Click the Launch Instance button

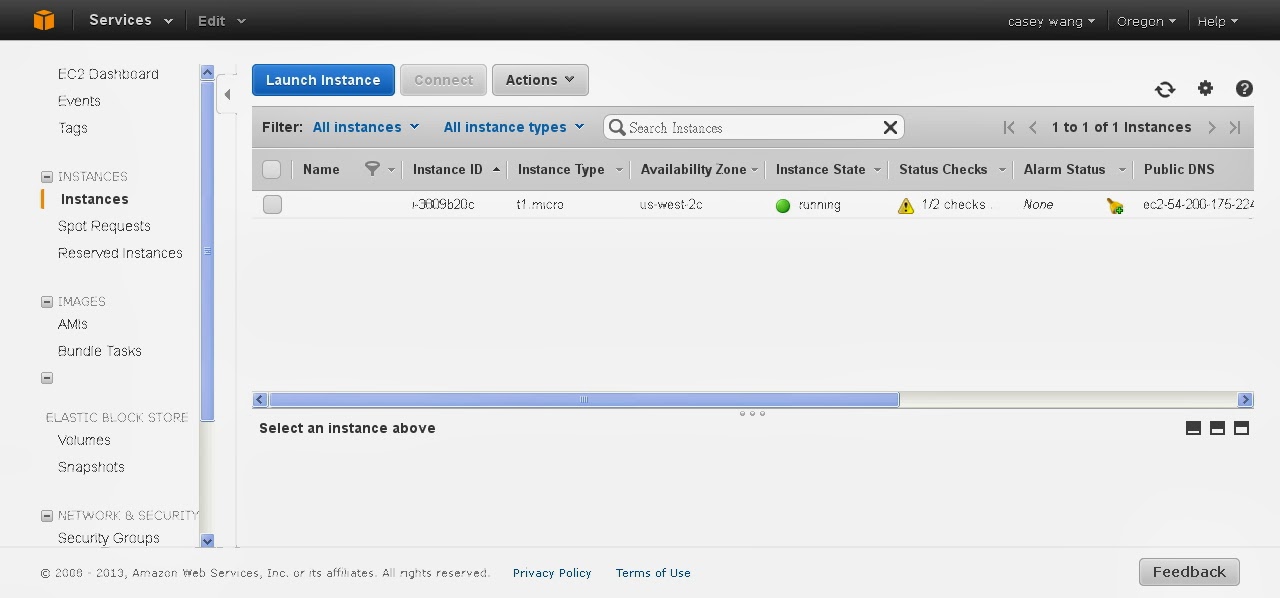[x=323, y=80]
